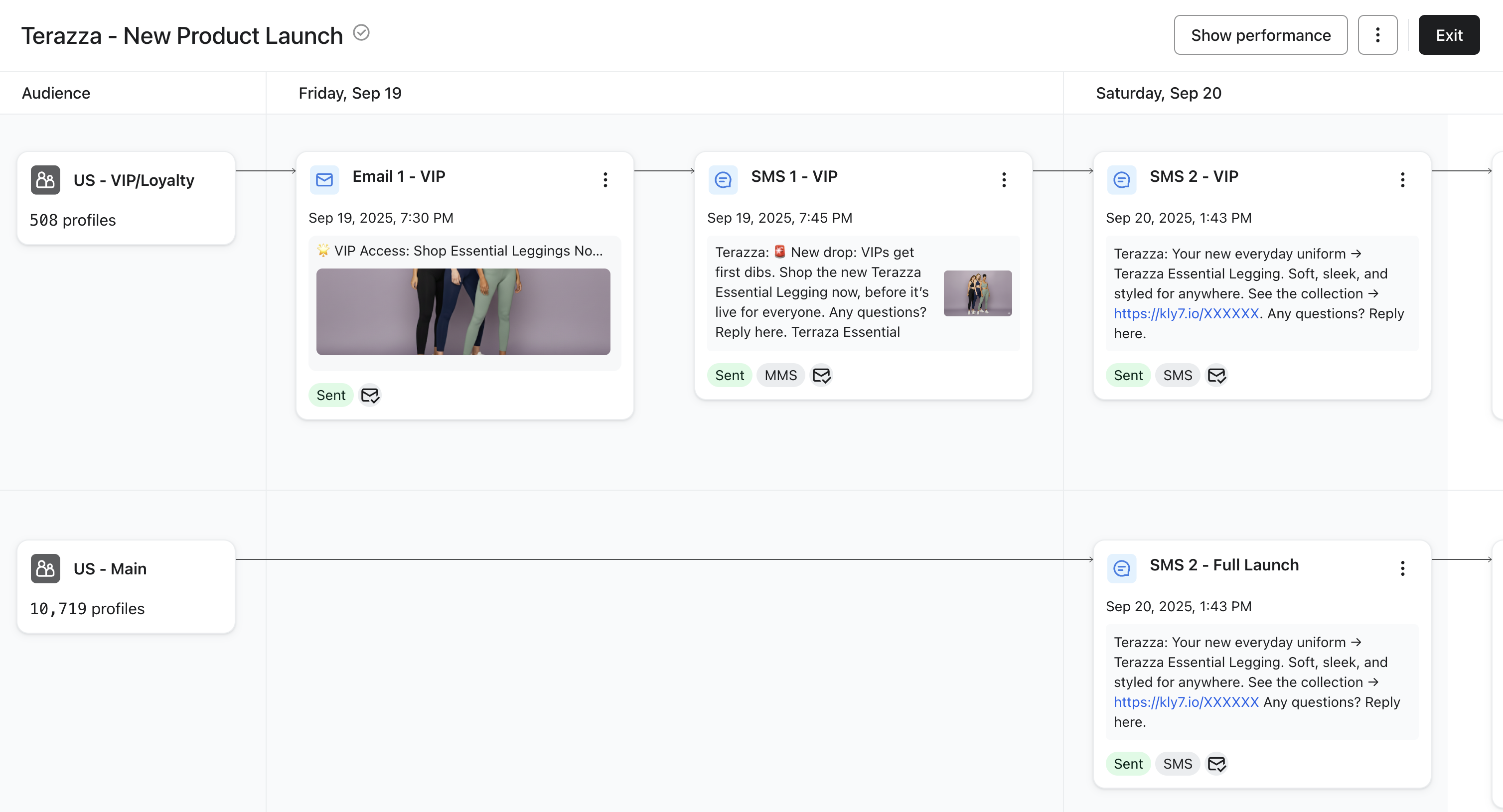Click the MMS thumbnail image in SMS 1 - VIP

977,293
